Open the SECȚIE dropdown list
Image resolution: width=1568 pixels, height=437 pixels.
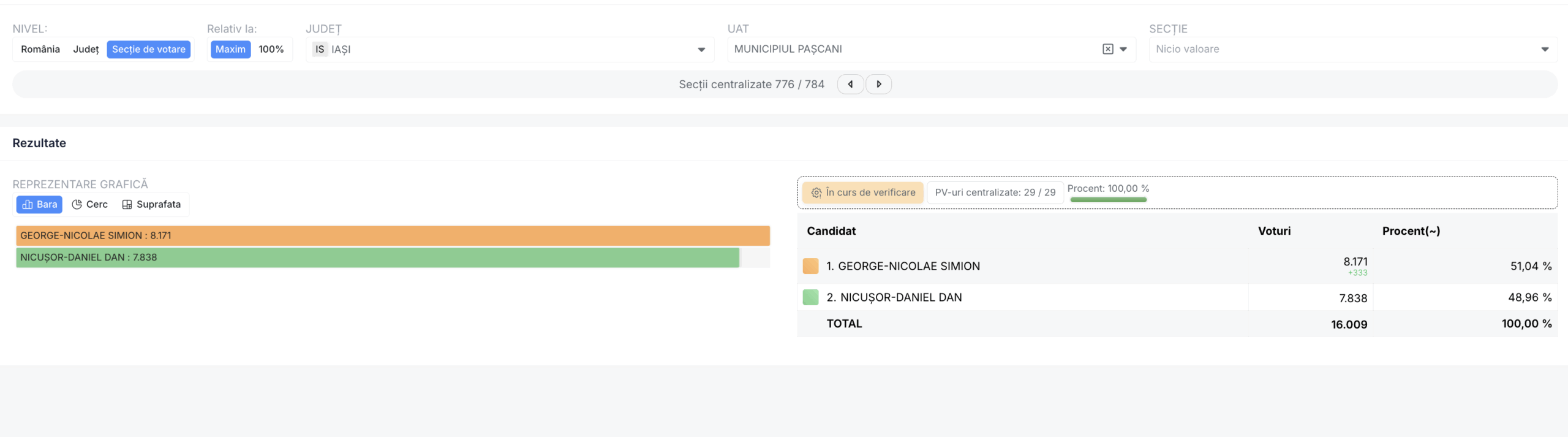click(x=1545, y=50)
